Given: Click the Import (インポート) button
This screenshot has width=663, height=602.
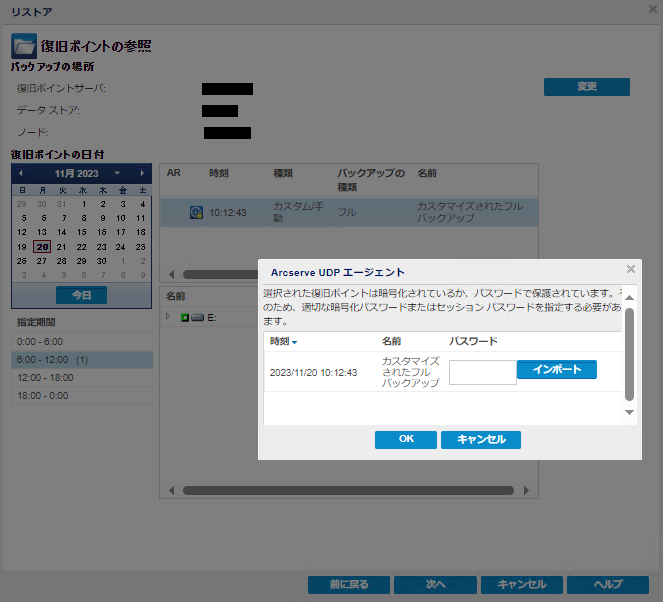Looking at the screenshot, I should pyautogui.click(x=556, y=369).
